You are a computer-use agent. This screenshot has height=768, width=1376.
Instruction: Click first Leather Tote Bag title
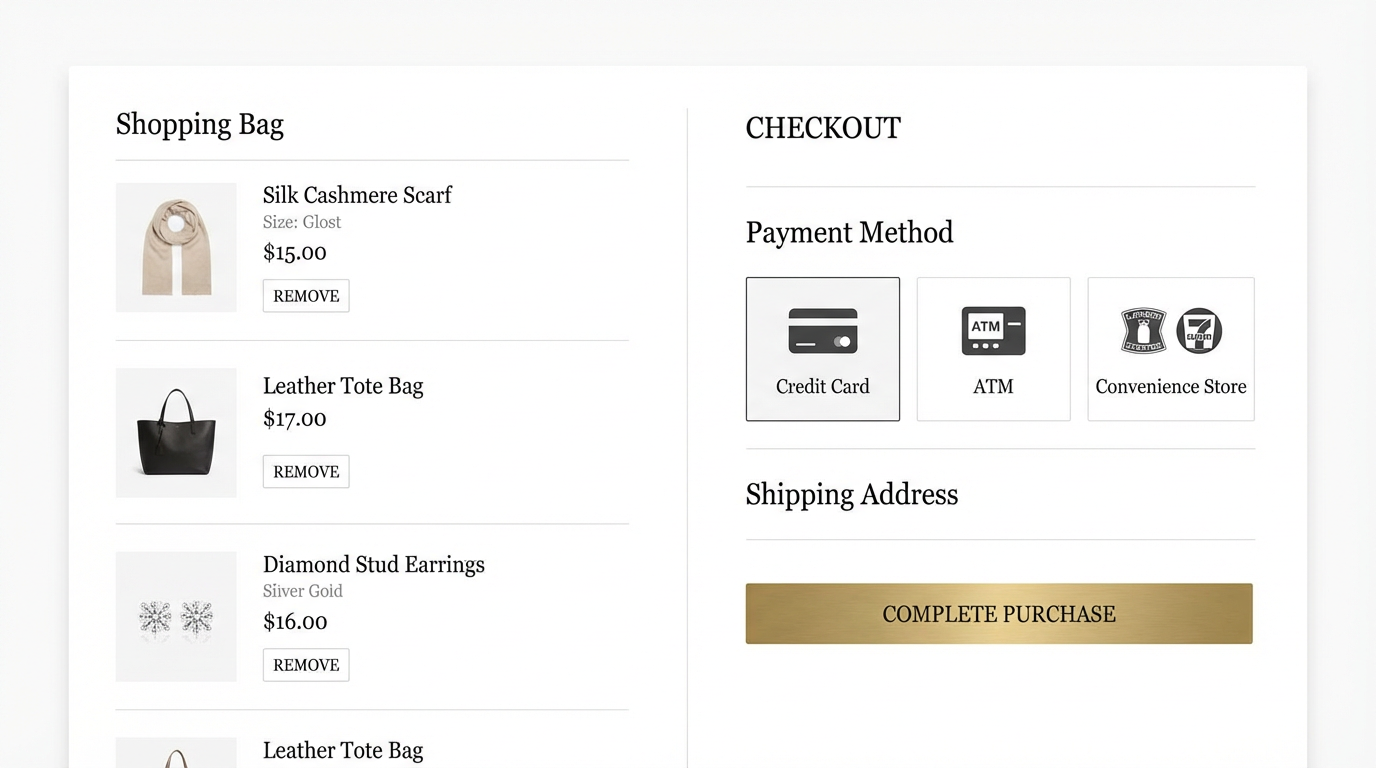[342, 386]
